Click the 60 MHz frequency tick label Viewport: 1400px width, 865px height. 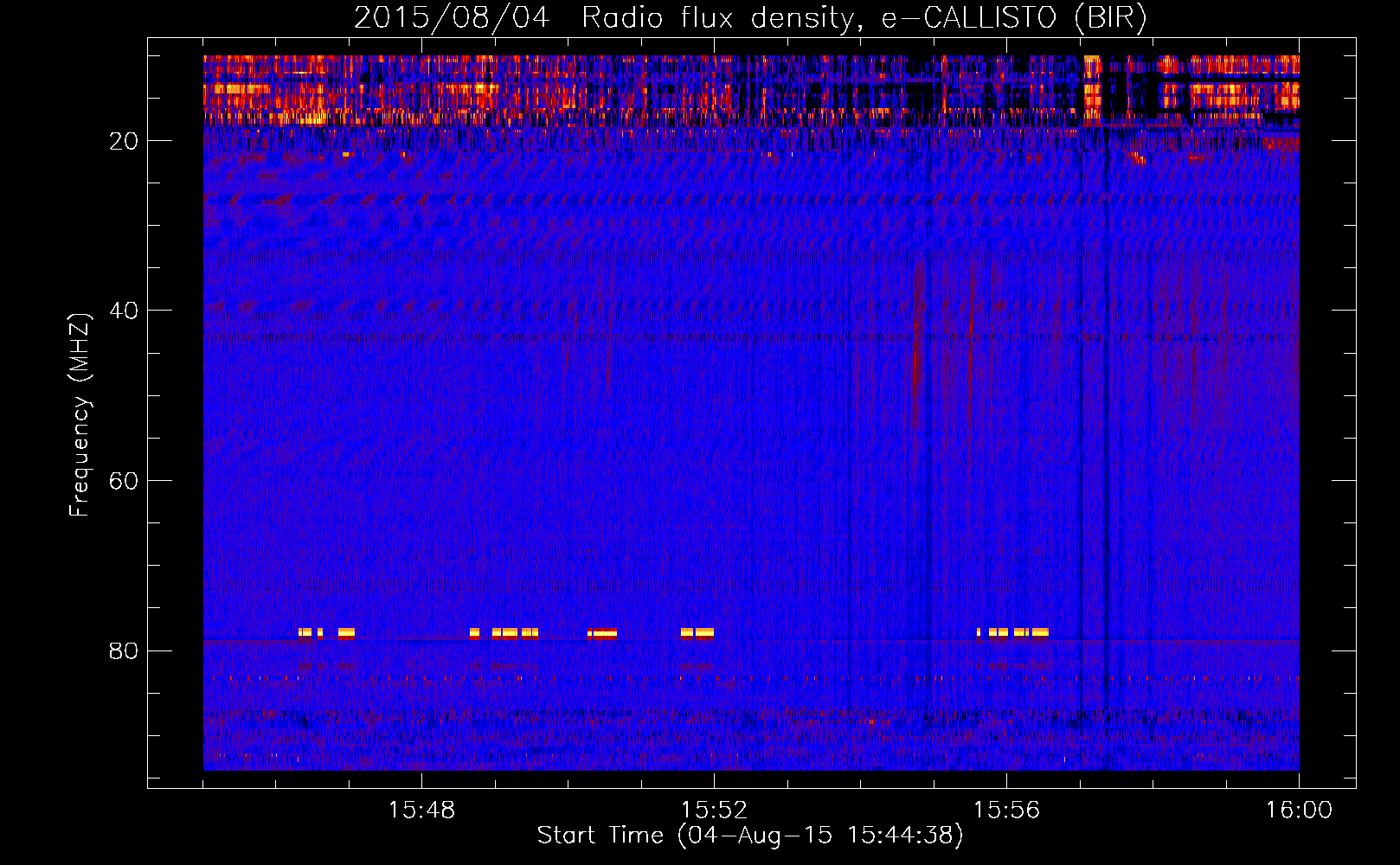124,481
